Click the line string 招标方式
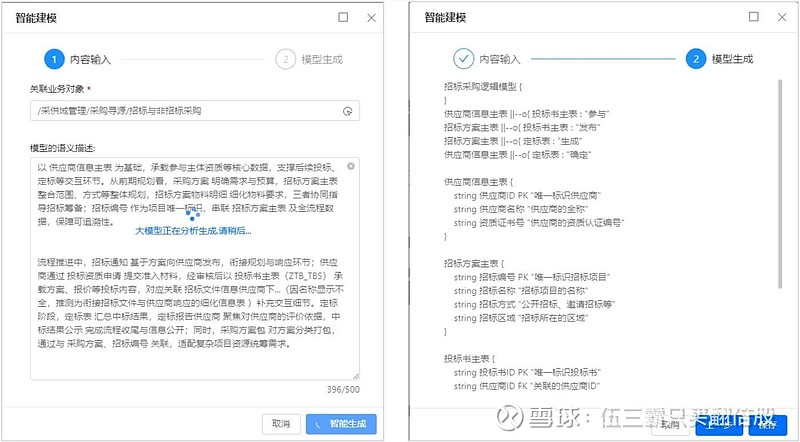 click(535, 304)
